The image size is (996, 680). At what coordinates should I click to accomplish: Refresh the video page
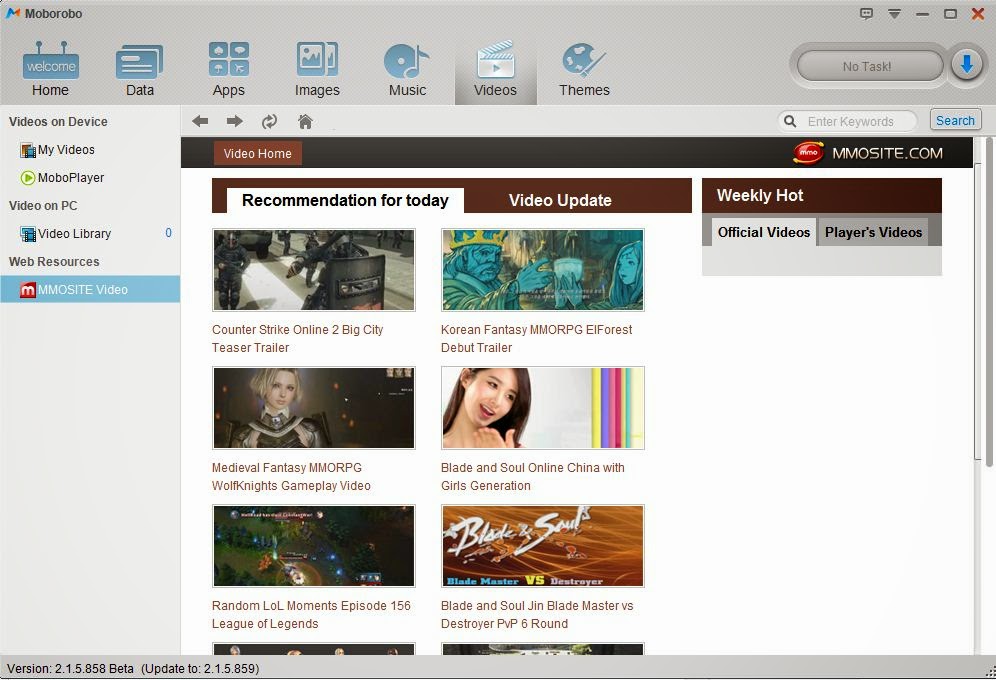[269, 121]
